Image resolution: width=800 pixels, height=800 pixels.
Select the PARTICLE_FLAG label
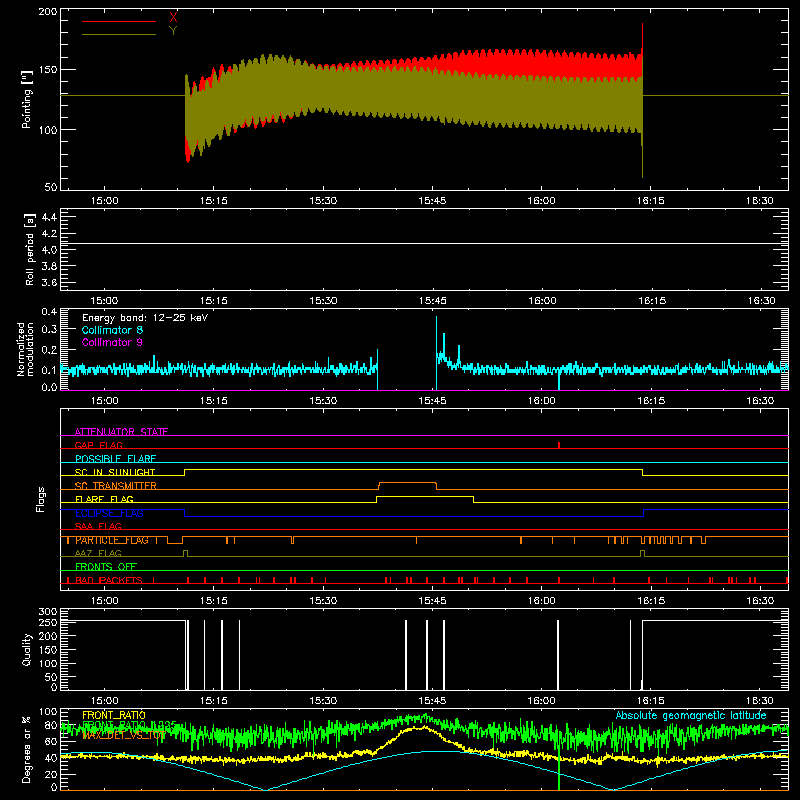point(112,540)
